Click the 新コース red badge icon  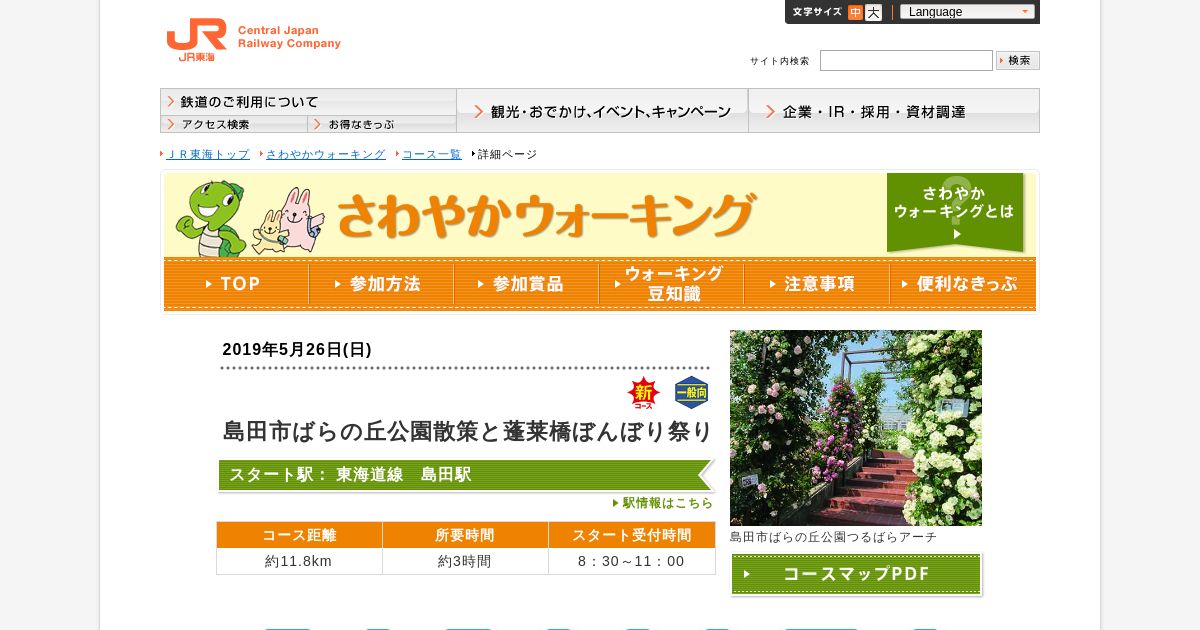click(643, 394)
